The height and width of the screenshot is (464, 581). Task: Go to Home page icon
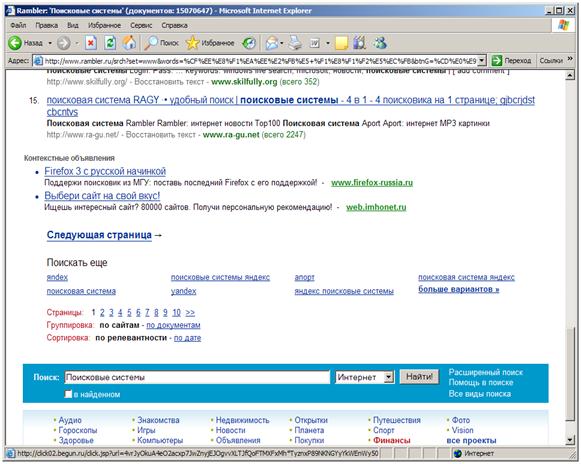tap(129, 43)
